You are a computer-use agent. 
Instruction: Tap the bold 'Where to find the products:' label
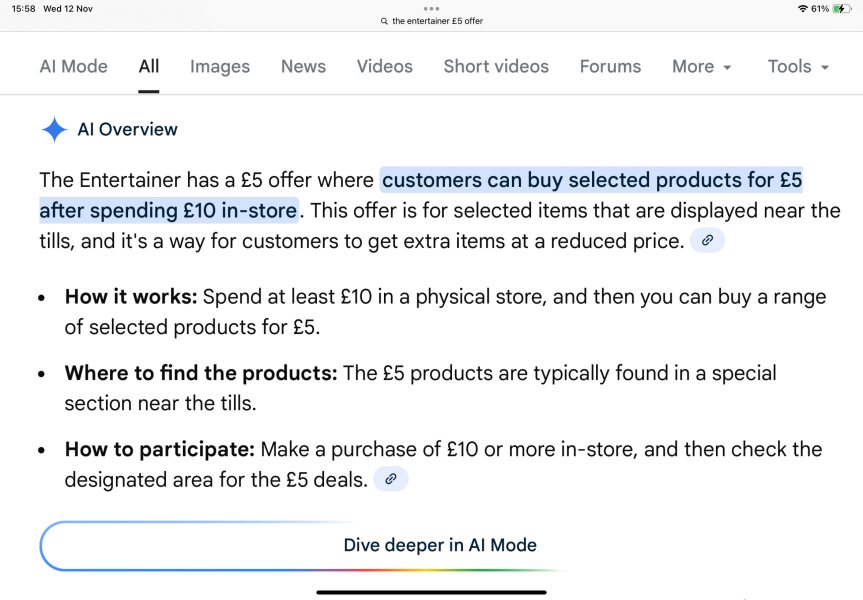201,373
